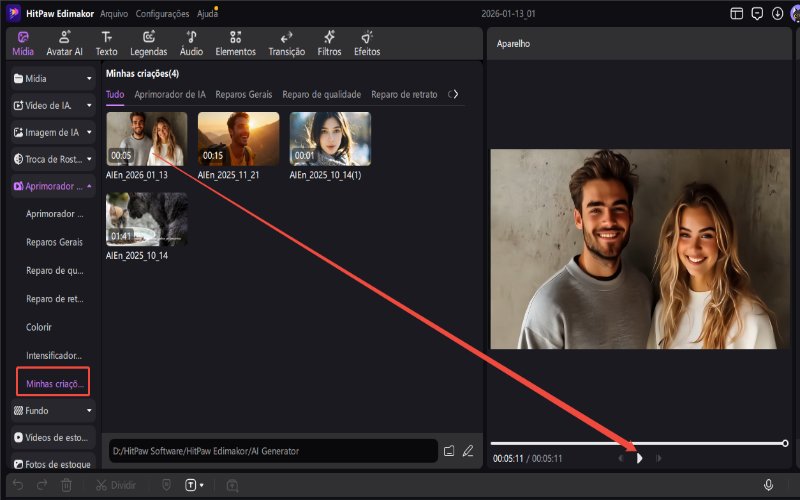Image resolution: width=800 pixels, height=500 pixels.
Task: Choose Colorir in the sidebar
Action: pos(39,327)
